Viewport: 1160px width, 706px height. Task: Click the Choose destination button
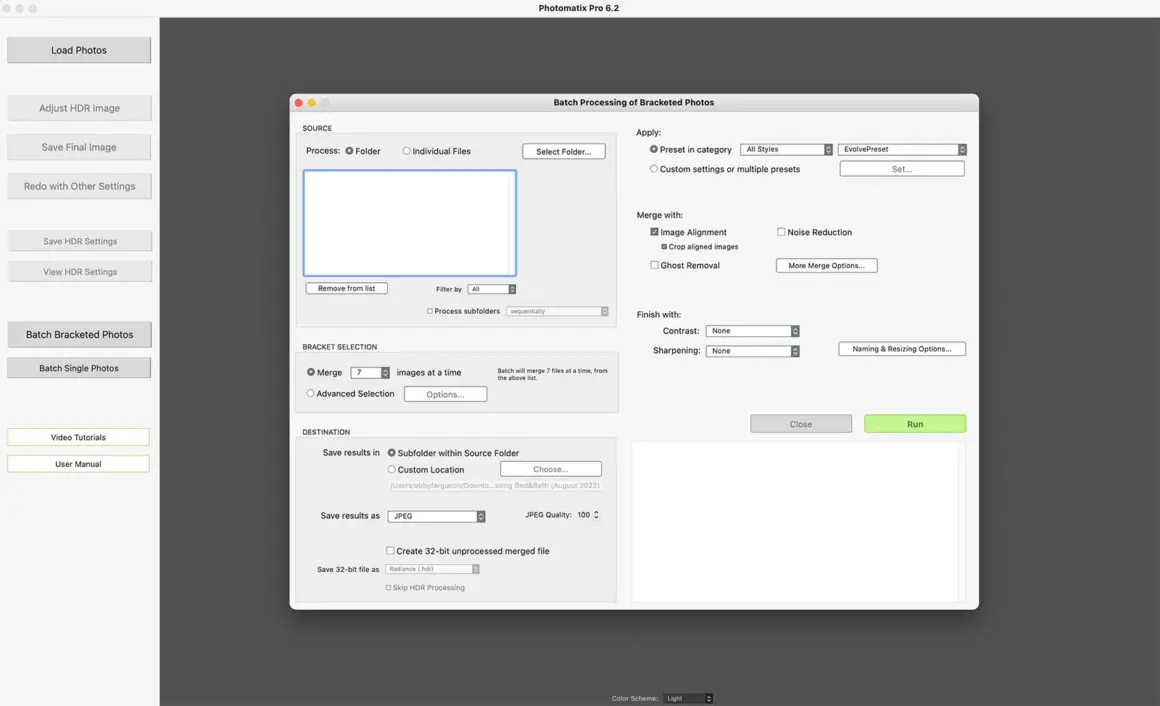point(550,469)
